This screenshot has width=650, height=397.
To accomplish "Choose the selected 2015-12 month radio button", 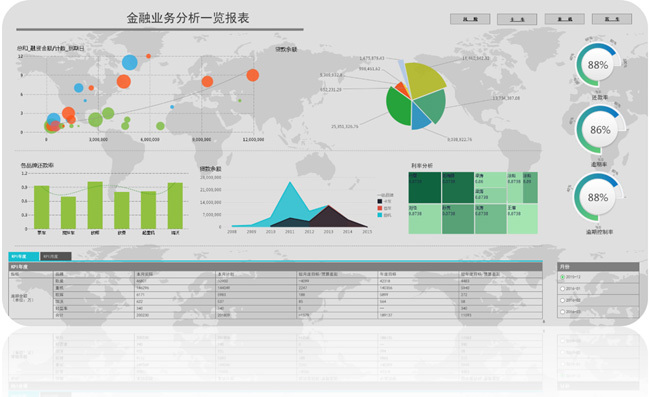I will point(563,277).
